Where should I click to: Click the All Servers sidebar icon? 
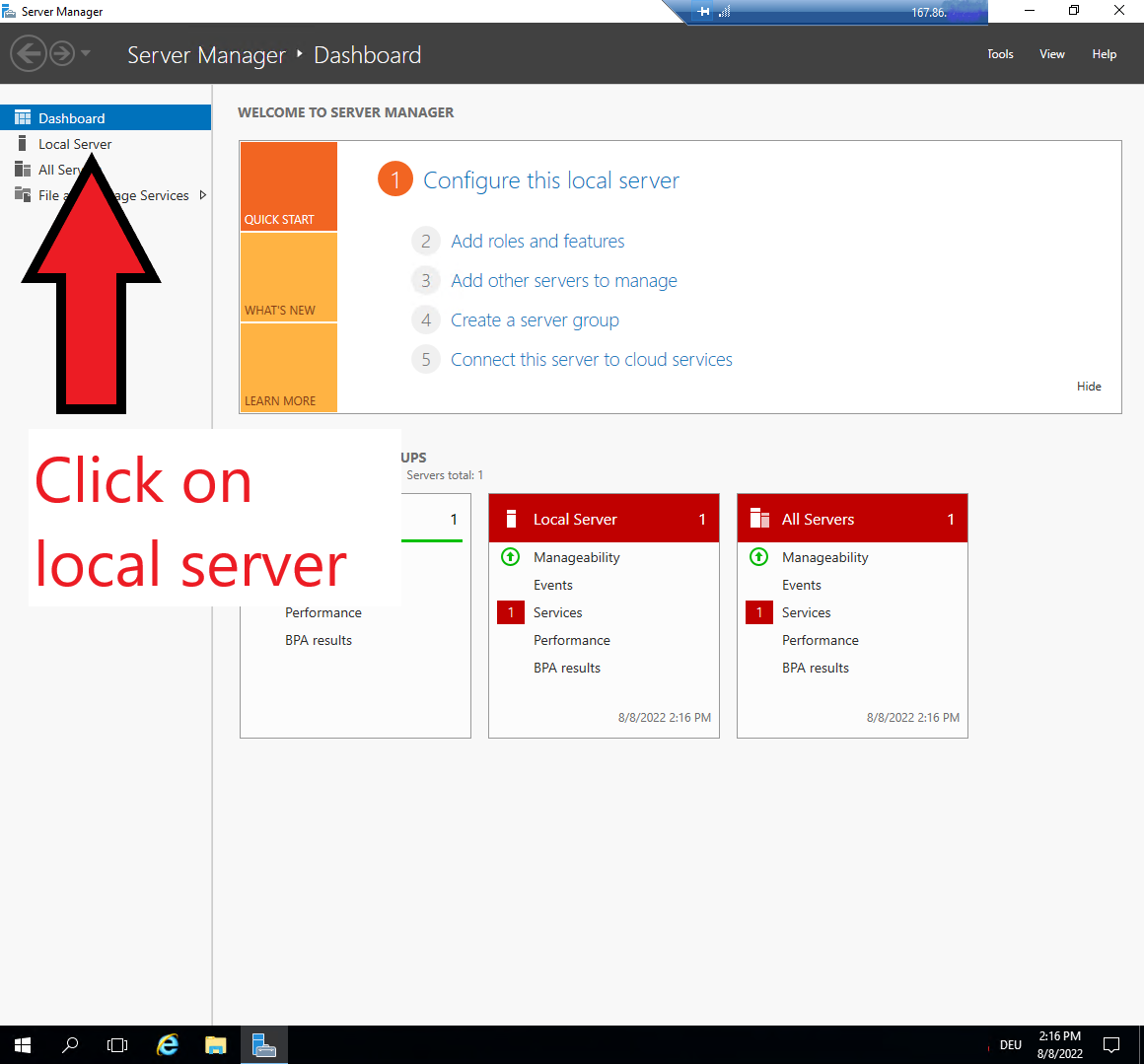click(x=23, y=170)
